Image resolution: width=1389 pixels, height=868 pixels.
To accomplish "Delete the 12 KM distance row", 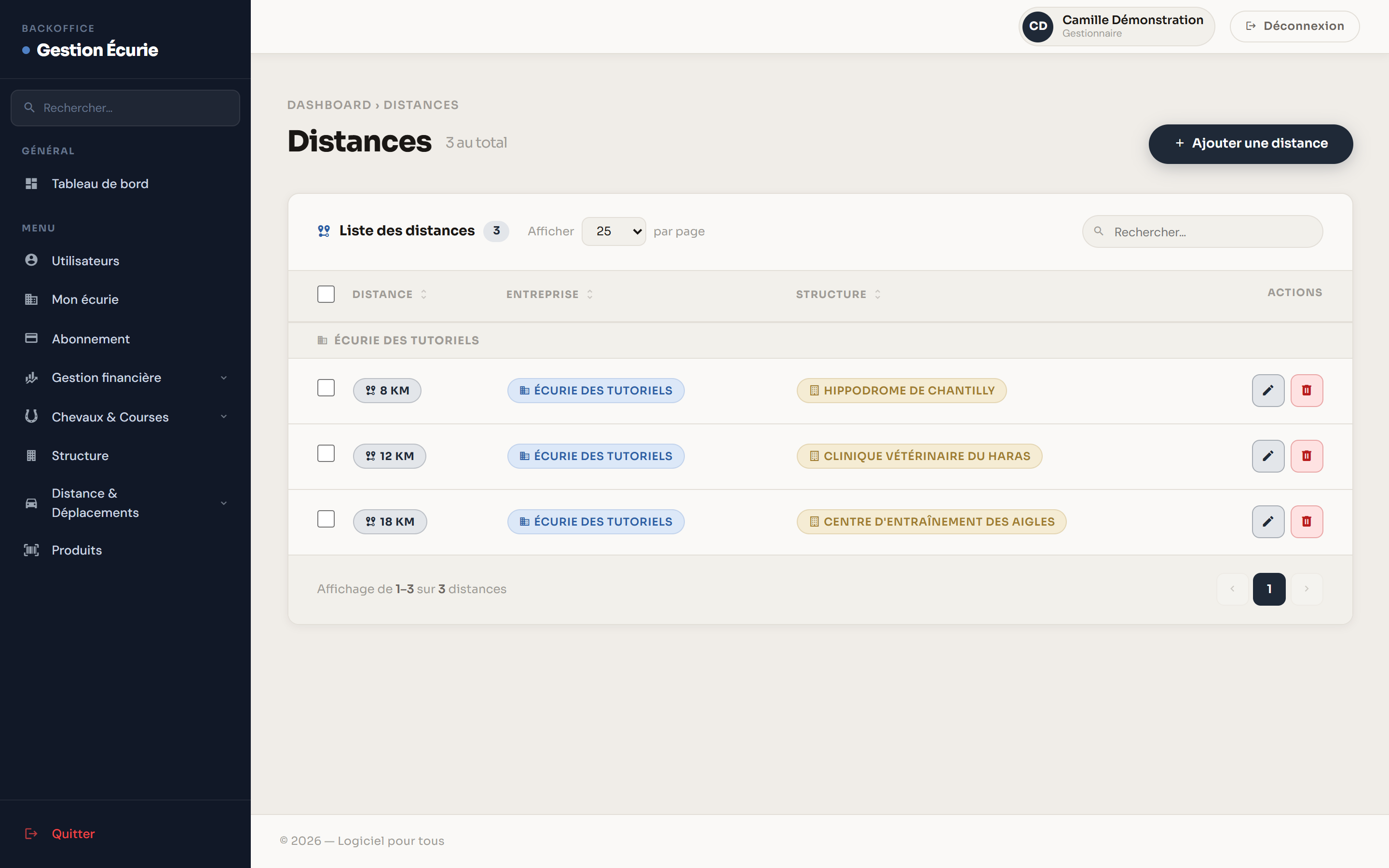I will 1307,456.
